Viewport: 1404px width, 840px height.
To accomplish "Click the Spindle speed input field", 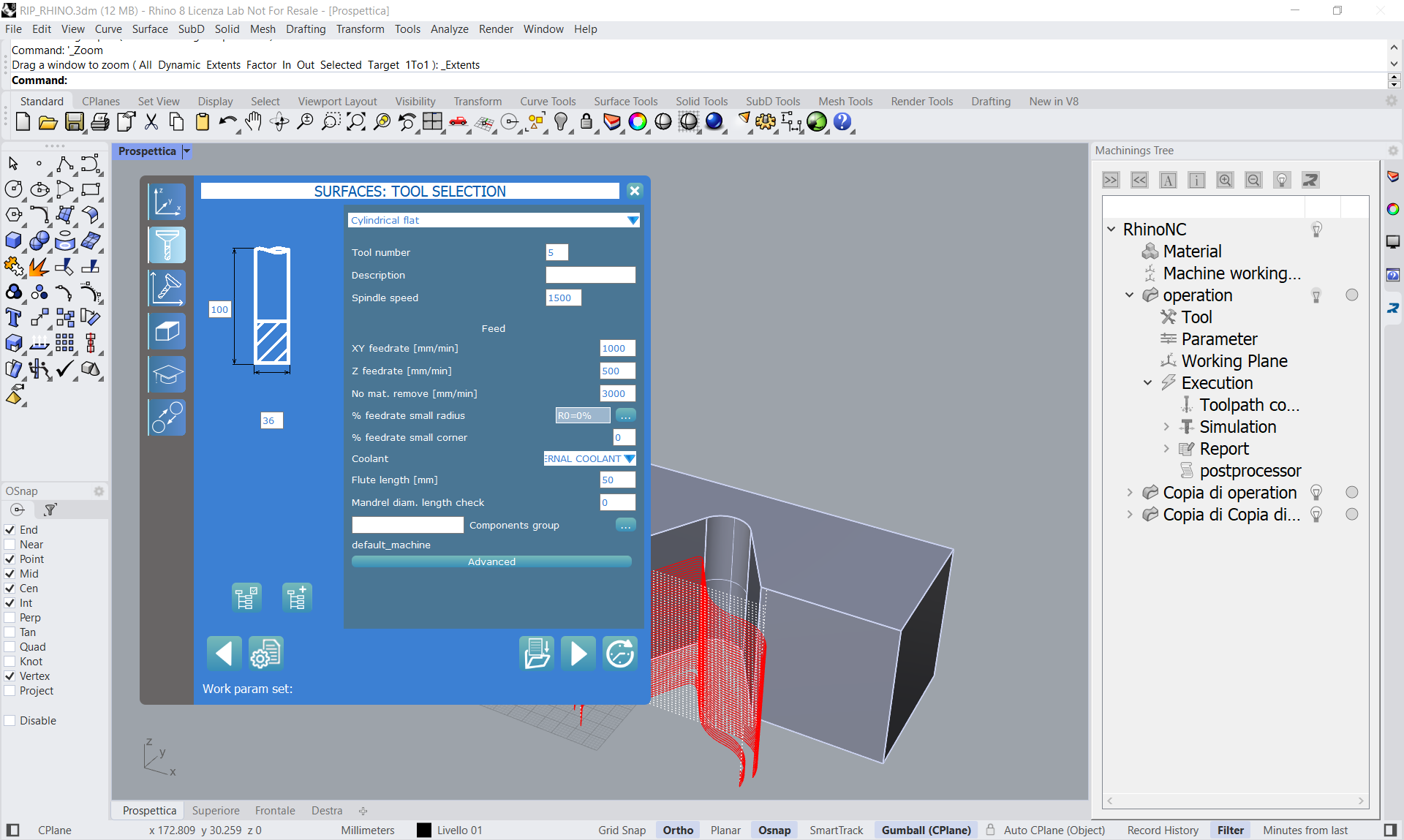I will click(x=564, y=298).
